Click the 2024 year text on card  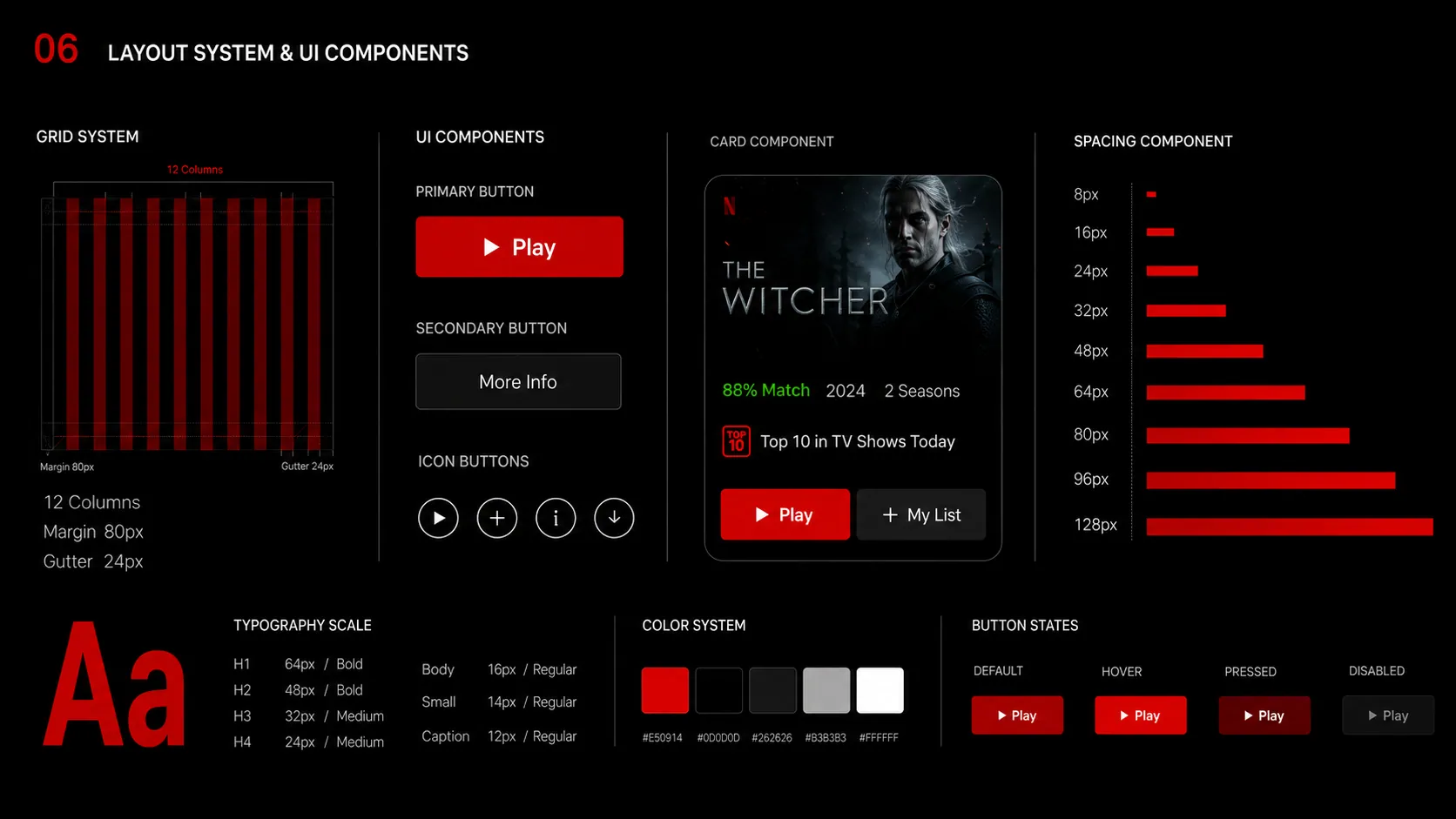pos(846,391)
